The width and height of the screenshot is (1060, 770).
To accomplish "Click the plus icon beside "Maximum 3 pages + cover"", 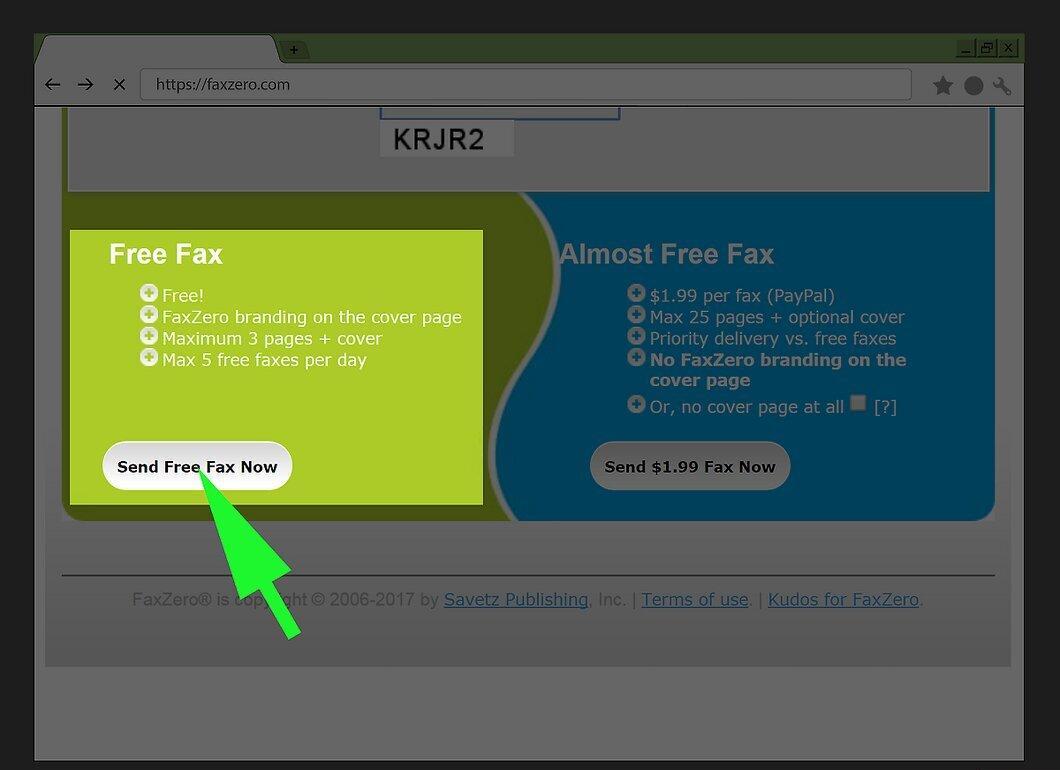I will (x=149, y=336).
